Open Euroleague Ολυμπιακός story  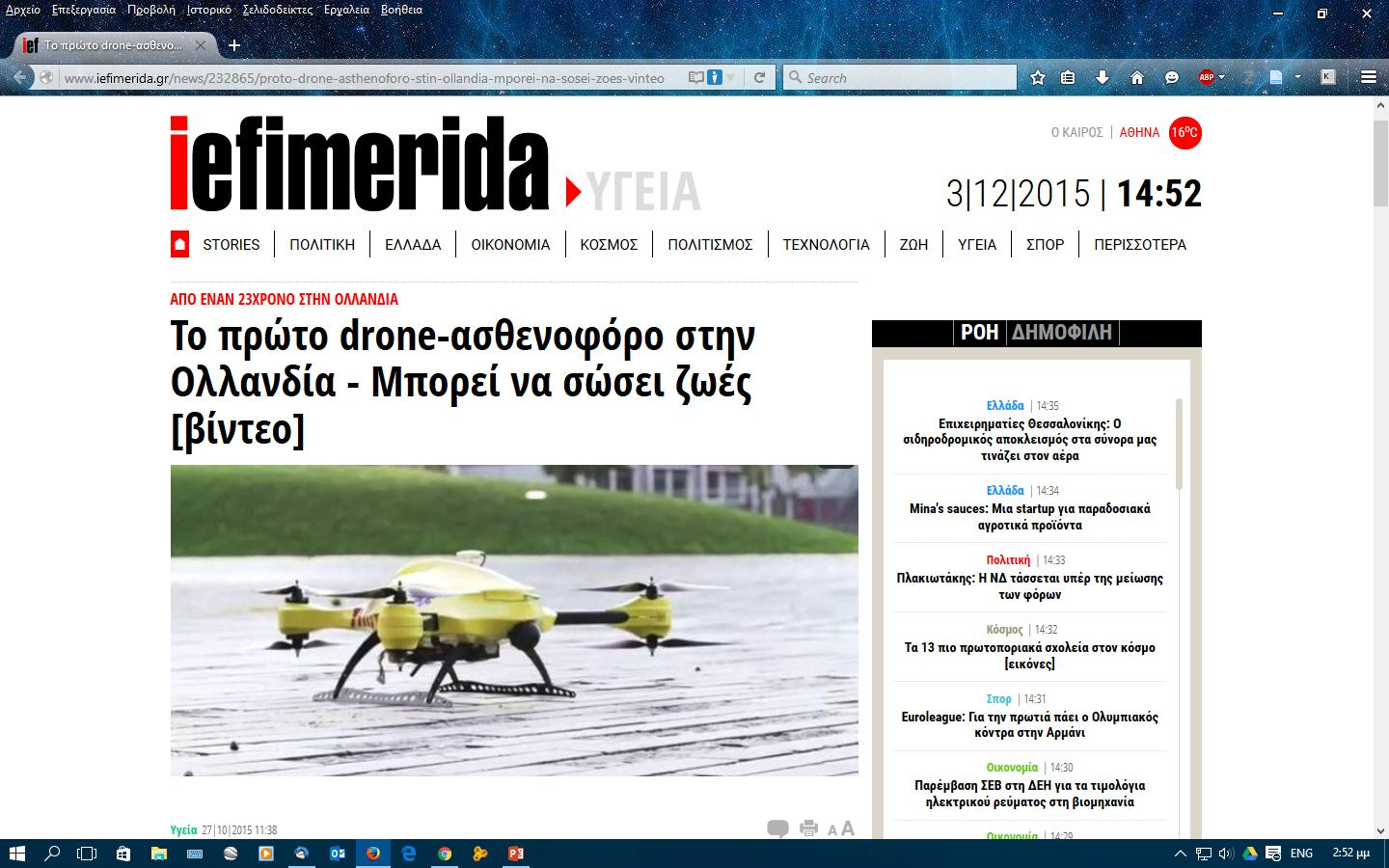[1029, 724]
